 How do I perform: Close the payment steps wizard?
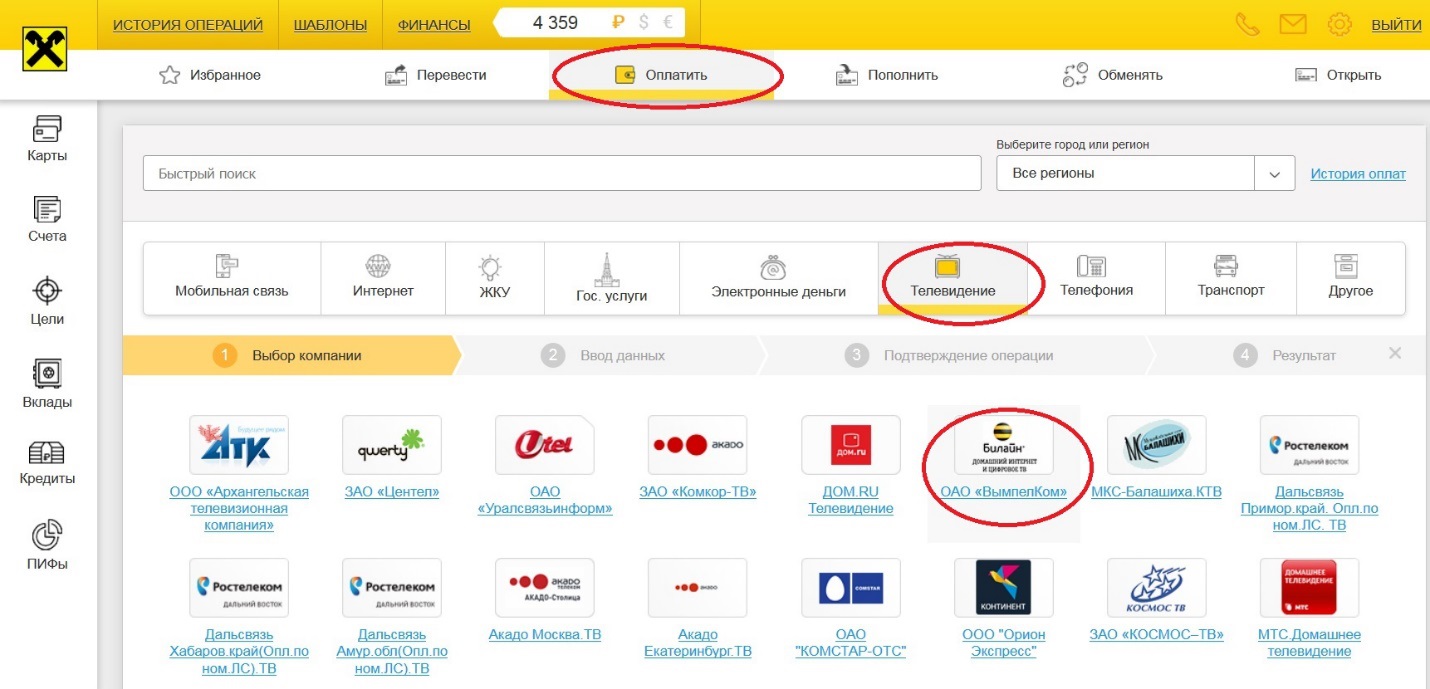(1395, 353)
